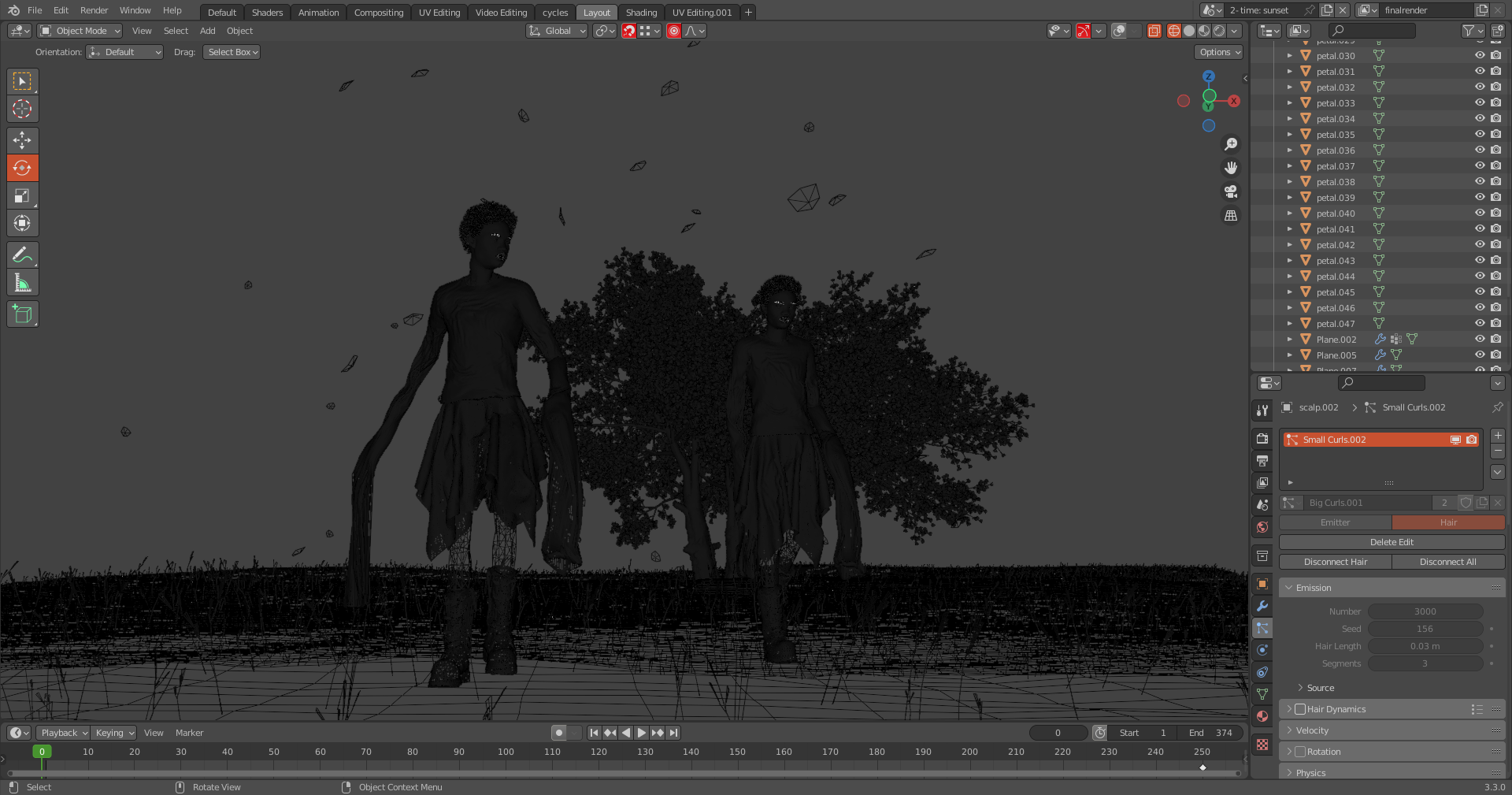
Task: Open the Particle properties tab
Action: pos(1262,628)
